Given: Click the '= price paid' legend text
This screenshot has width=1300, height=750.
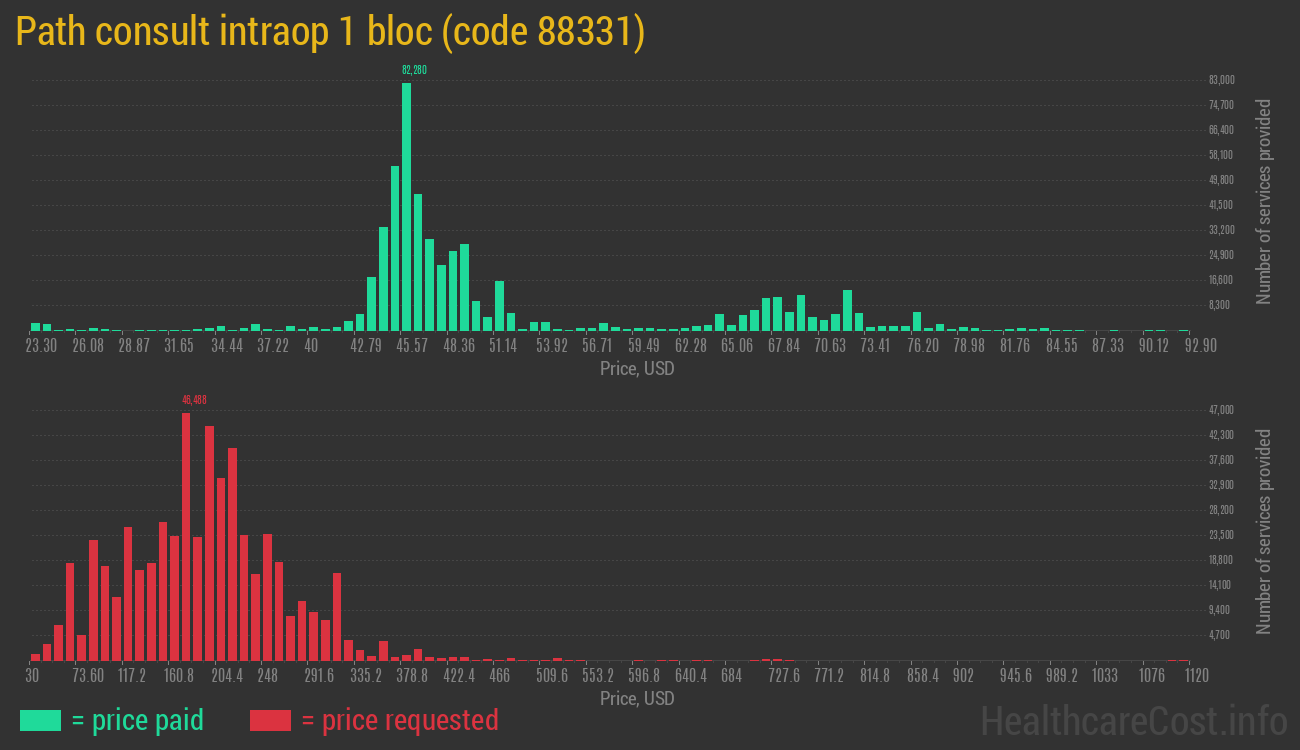Looking at the screenshot, I should 138,720.
